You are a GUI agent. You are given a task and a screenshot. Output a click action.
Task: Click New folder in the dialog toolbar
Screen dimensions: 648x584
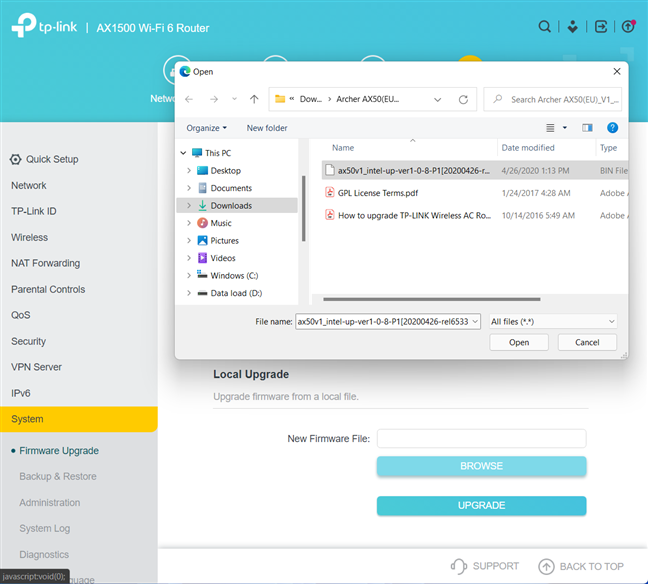click(267, 128)
